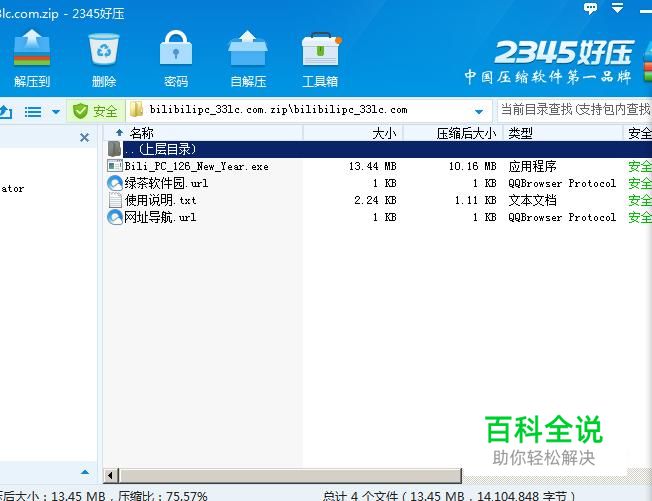Screen dimensions: 652x501
Task: Click the zip folder icon in address bar
Action: pyautogui.click(x=136, y=110)
